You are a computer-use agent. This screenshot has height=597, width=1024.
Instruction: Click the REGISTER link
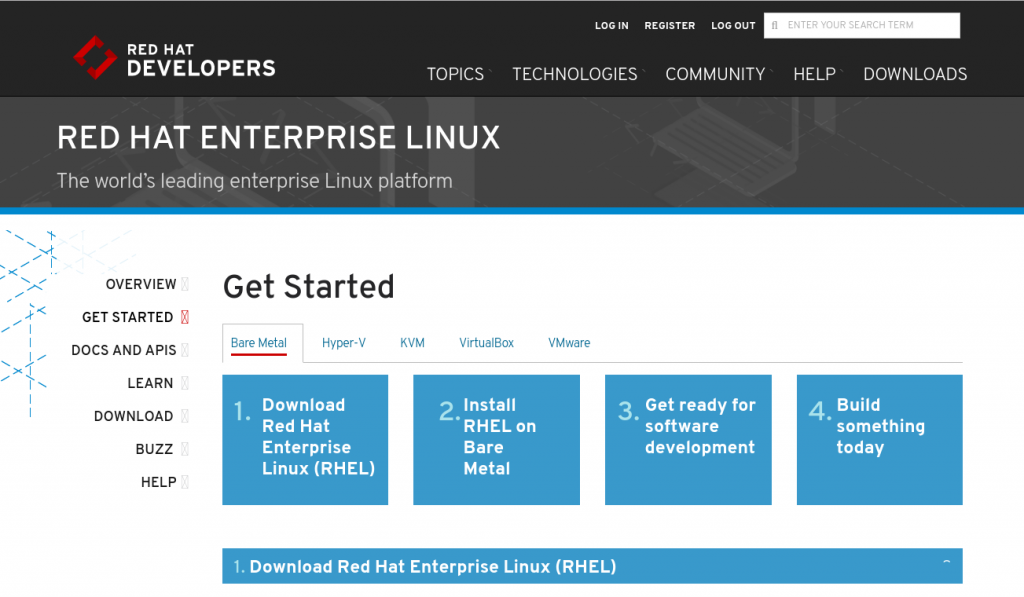pyautogui.click(x=669, y=26)
